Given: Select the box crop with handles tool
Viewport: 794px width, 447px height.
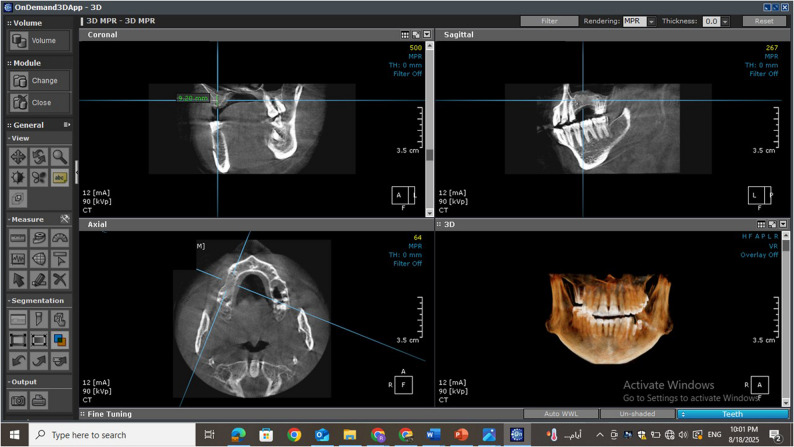Looking at the screenshot, I should [x=18, y=340].
